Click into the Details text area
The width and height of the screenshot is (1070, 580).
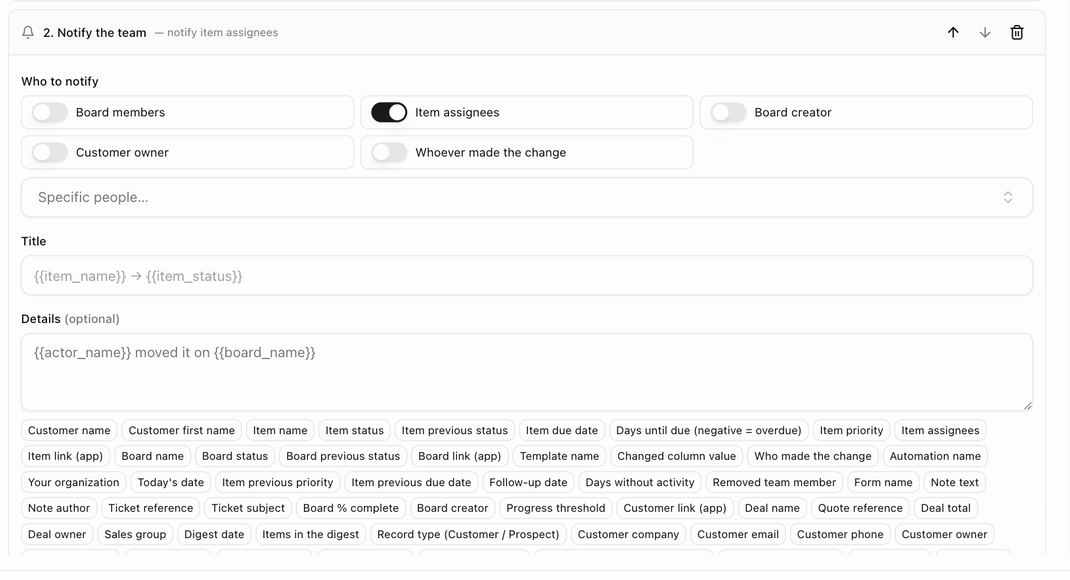coord(526,372)
